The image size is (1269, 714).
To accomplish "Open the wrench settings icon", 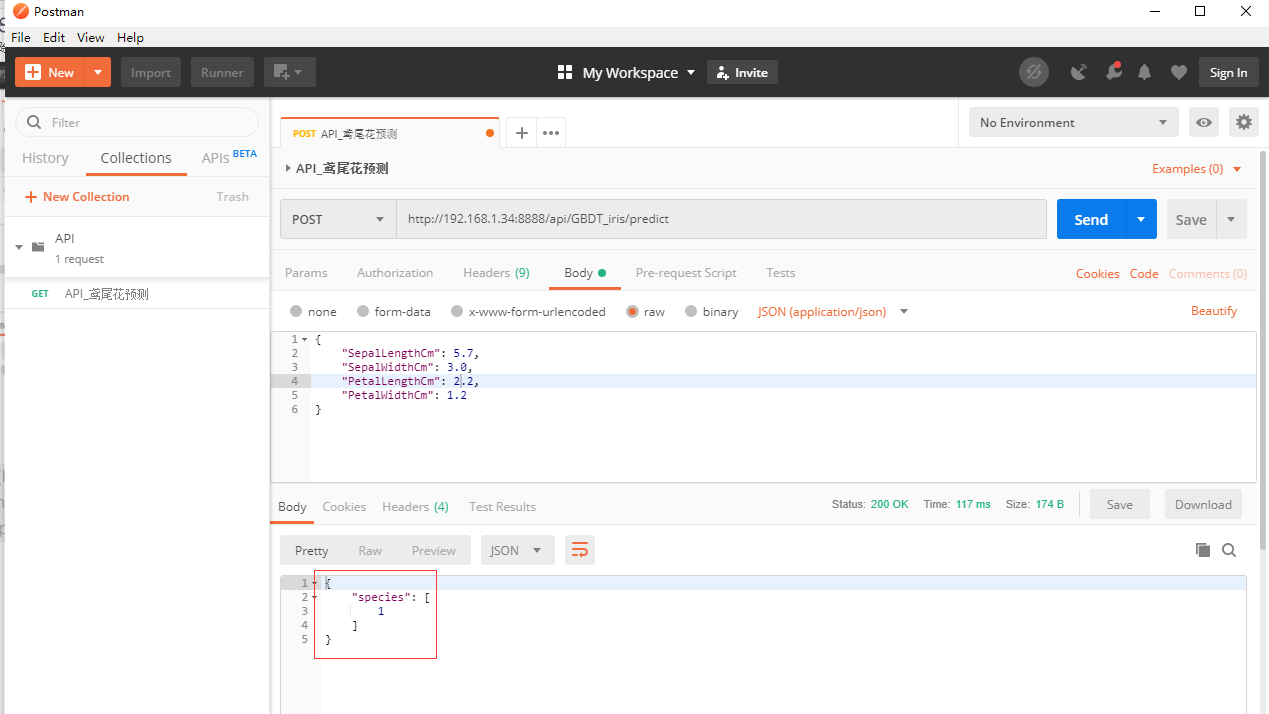I will click(x=1113, y=72).
